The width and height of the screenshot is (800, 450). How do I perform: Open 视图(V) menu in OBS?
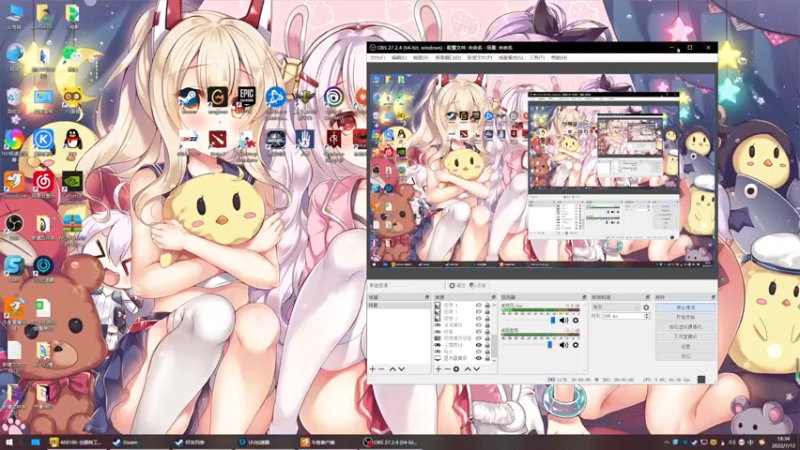[420, 58]
